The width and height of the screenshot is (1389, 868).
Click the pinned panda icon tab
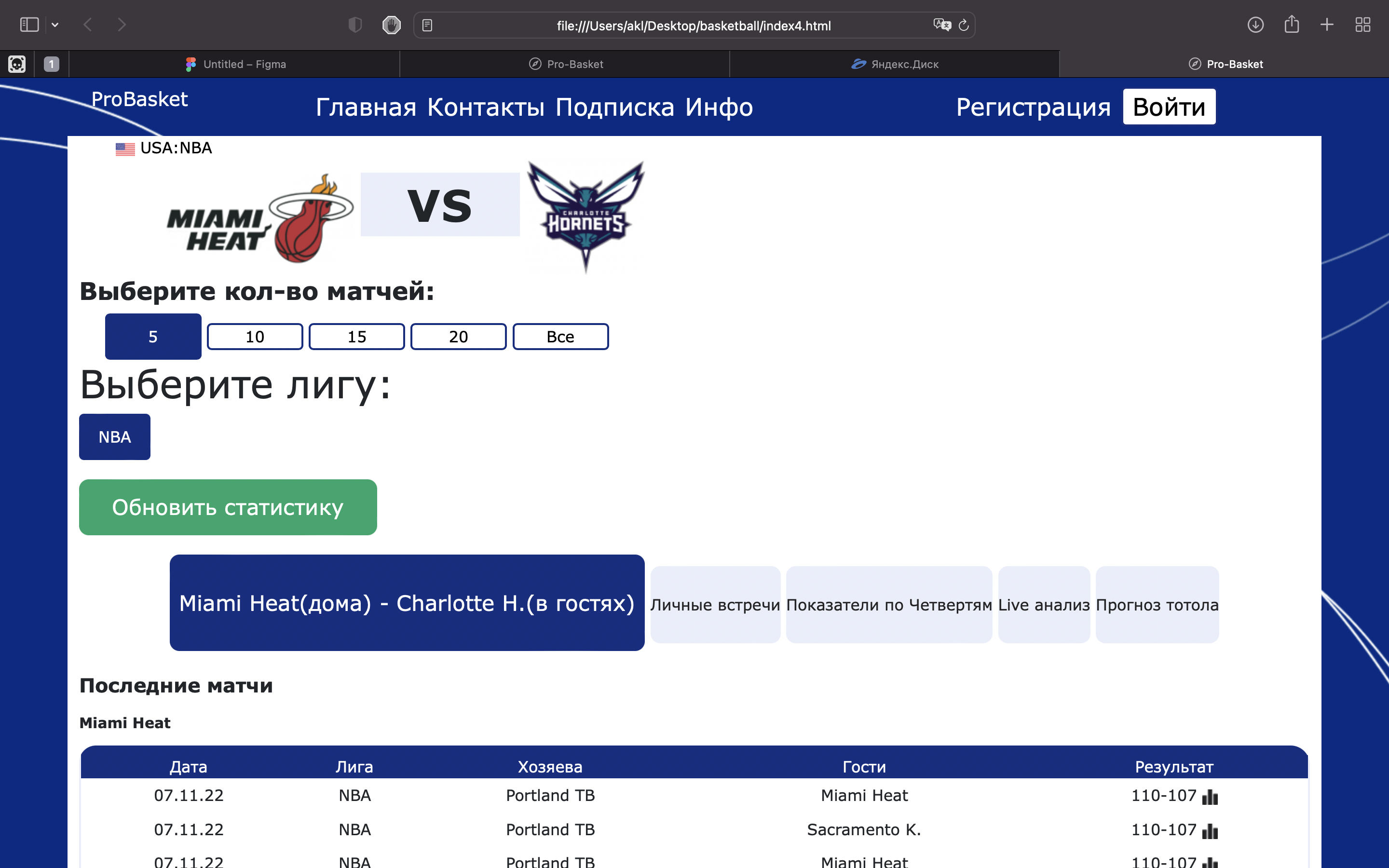click(x=17, y=64)
